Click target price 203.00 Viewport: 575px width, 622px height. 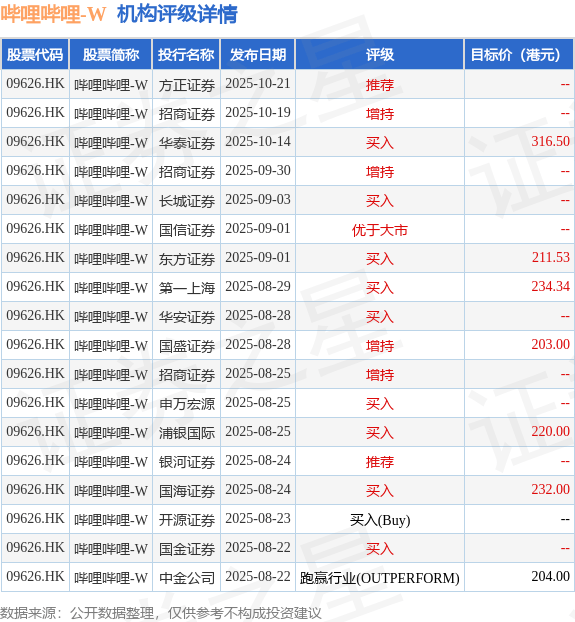click(x=550, y=345)
